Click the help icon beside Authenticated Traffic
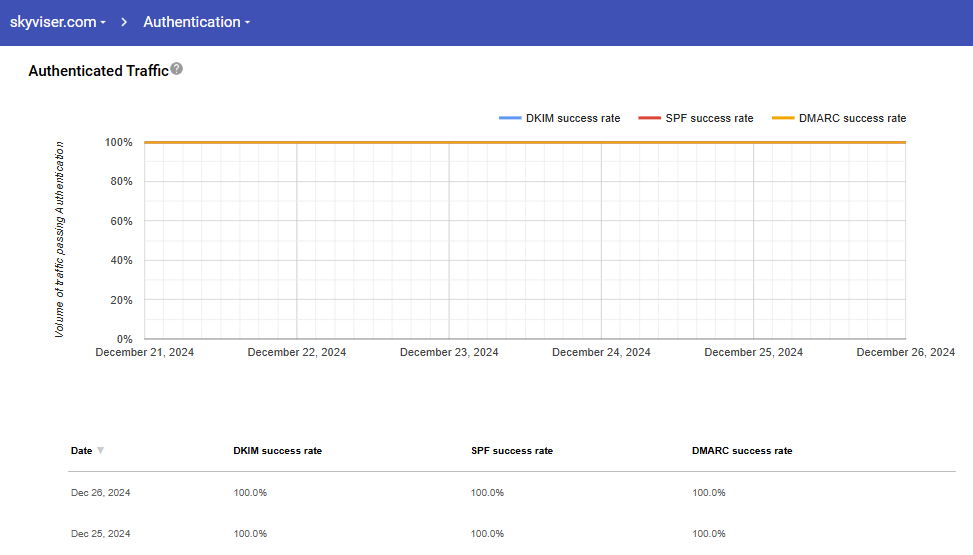Screen dimensions: 973x555 tap(177, 69)
